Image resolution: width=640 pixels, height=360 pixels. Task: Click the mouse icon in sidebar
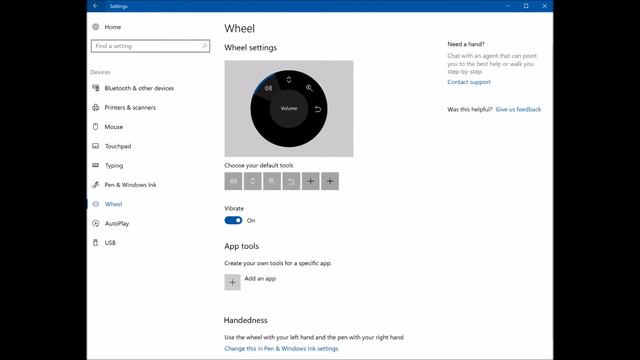[96, 127]
